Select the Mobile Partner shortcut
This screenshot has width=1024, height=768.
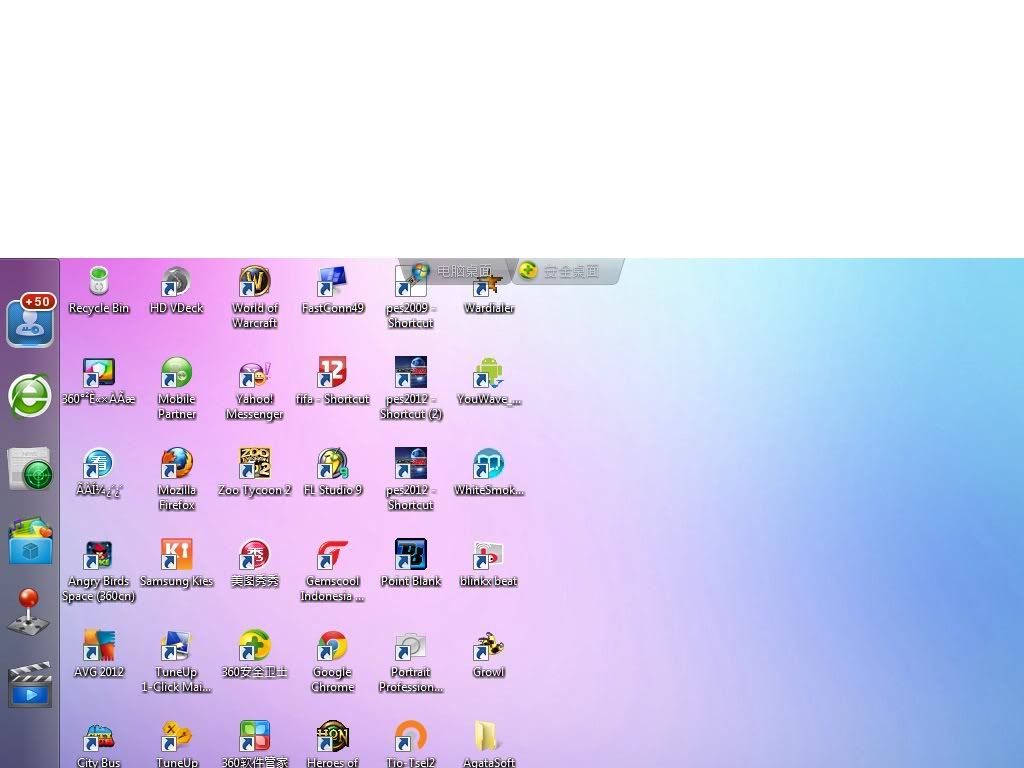[176, 373]
